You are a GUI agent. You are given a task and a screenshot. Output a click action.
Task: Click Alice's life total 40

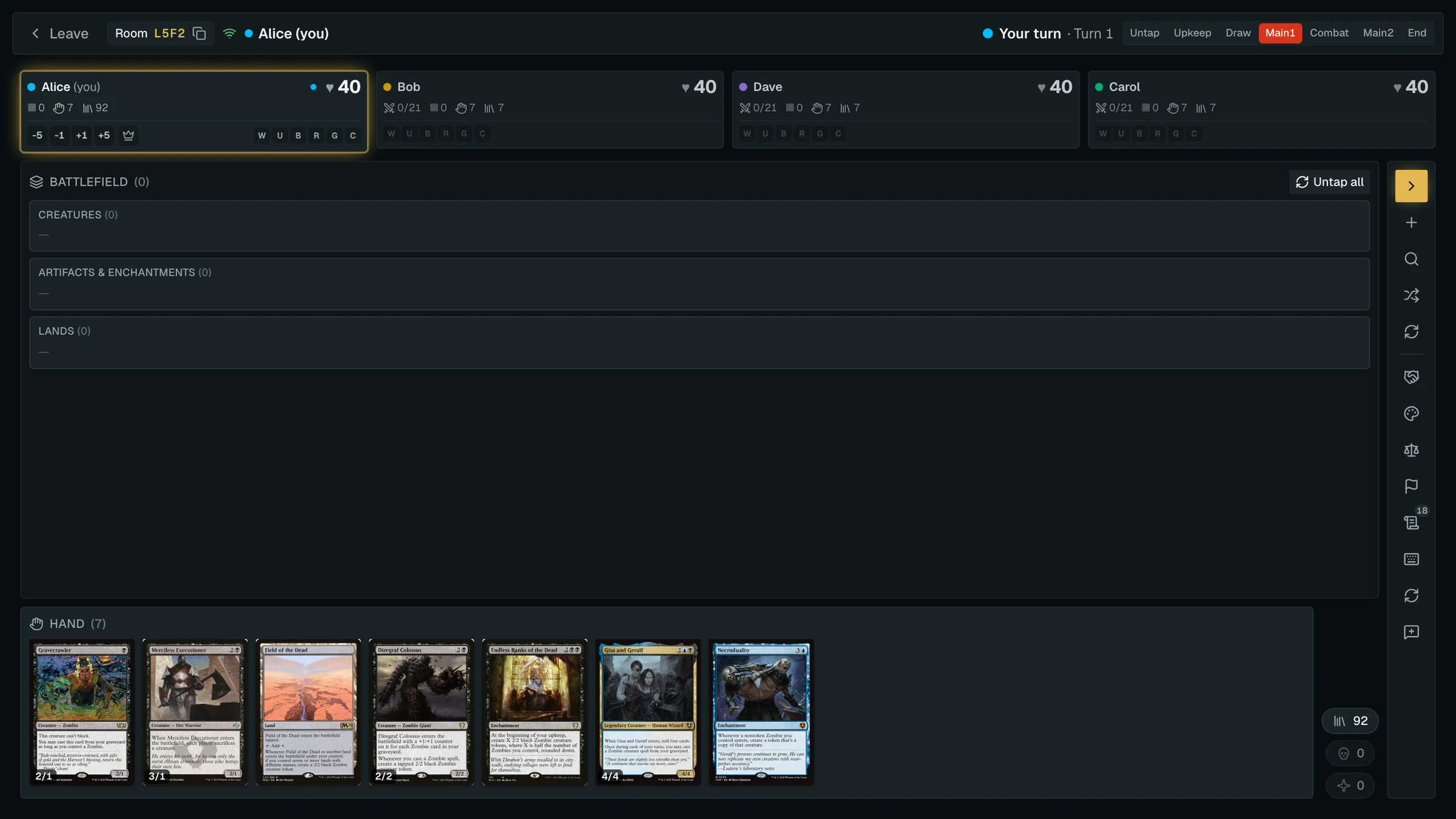coord(349,87)
